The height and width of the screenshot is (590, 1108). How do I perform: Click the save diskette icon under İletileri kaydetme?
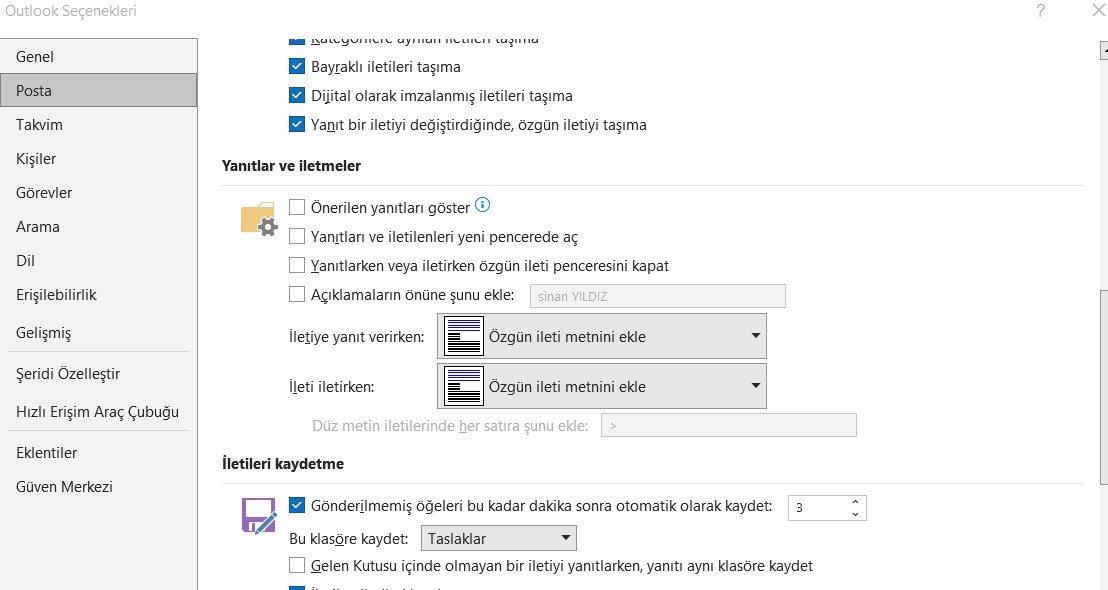click(x=258, y=515)
